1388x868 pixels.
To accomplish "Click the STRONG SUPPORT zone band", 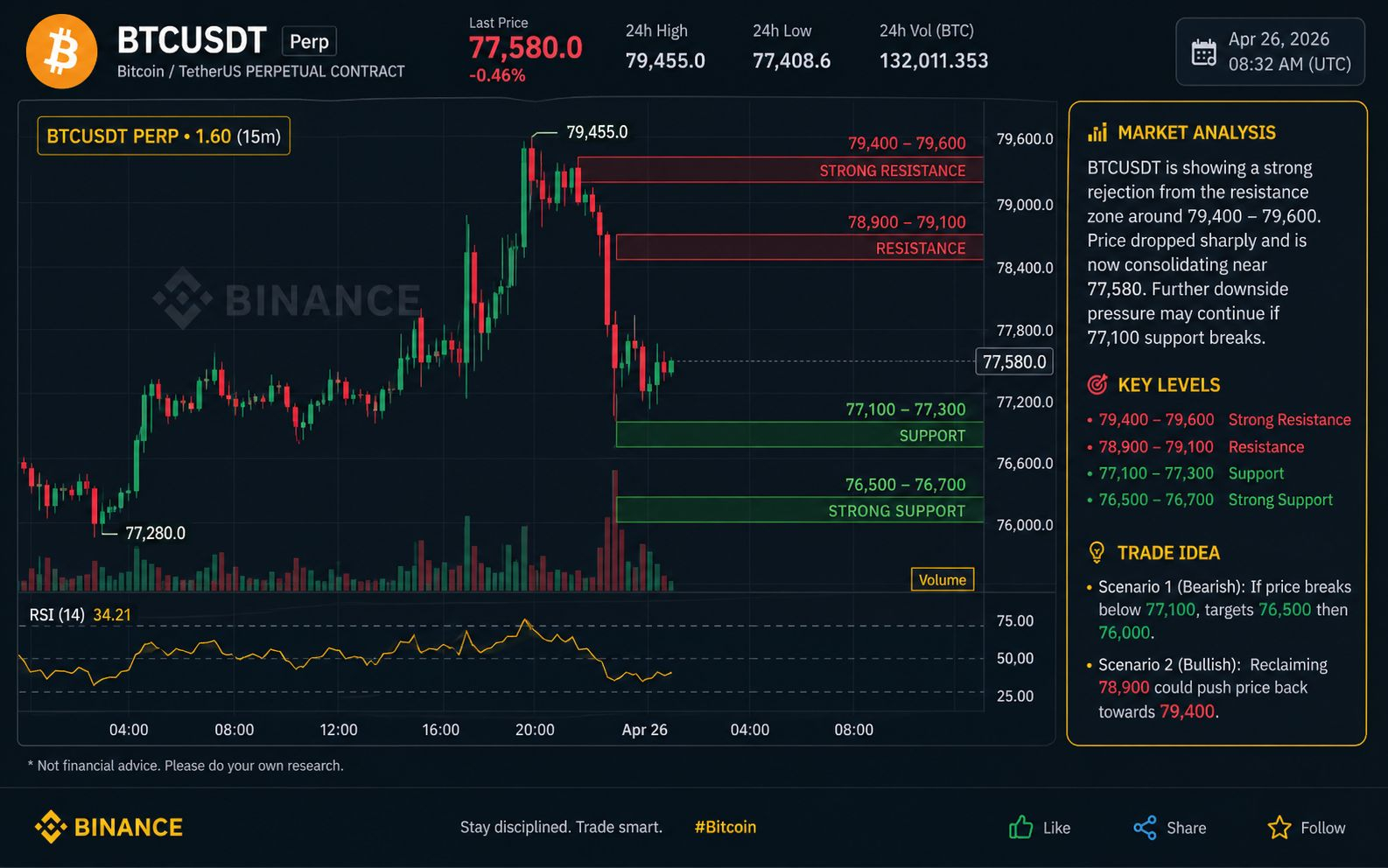I will click(800, 510).
